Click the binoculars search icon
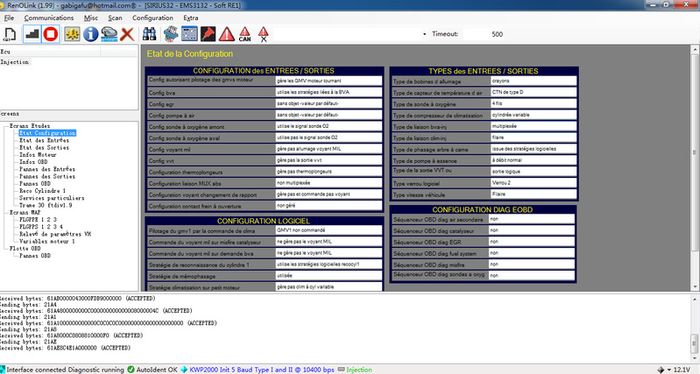 pos(149,34)
